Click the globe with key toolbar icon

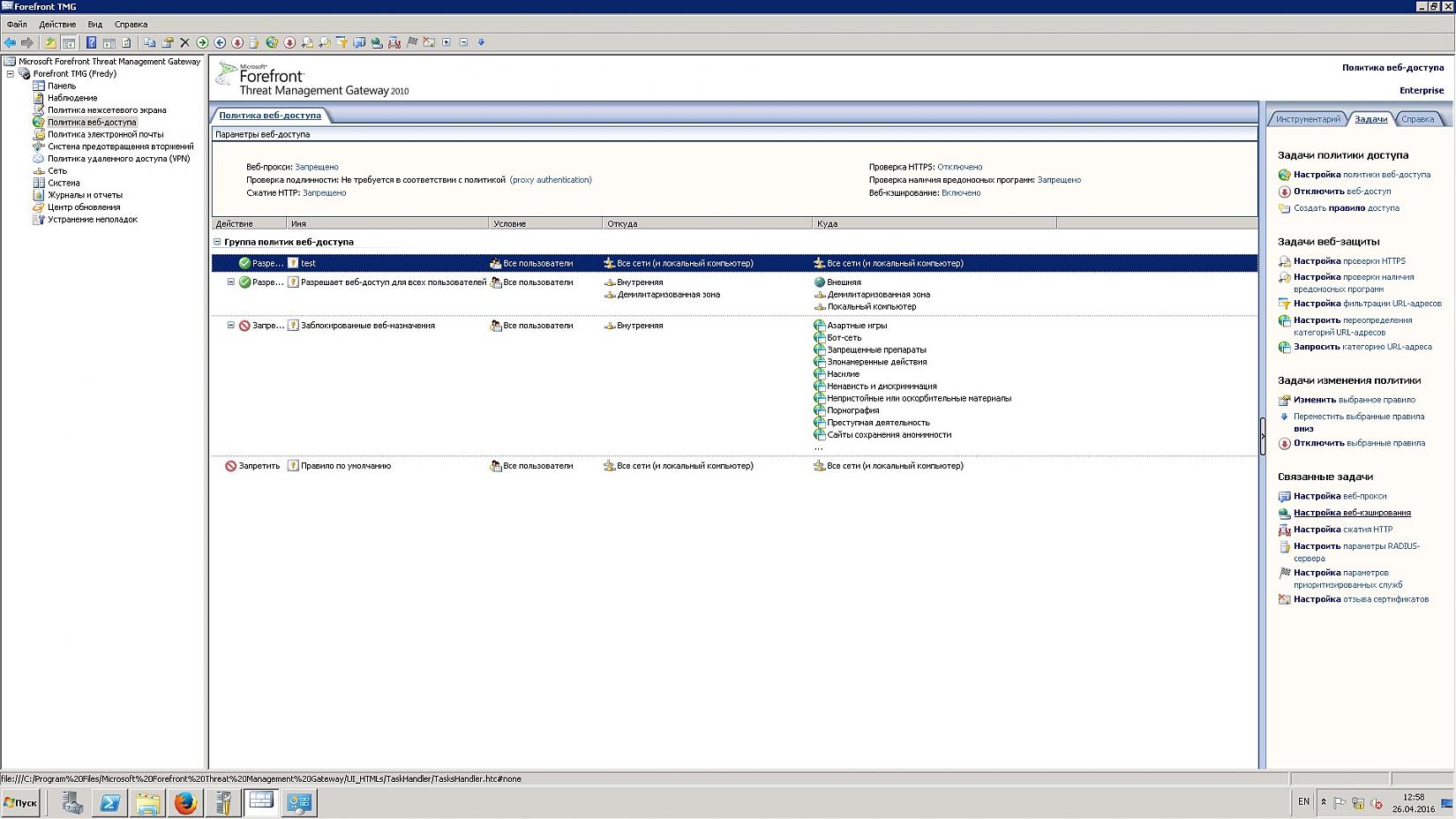[272, 42]
